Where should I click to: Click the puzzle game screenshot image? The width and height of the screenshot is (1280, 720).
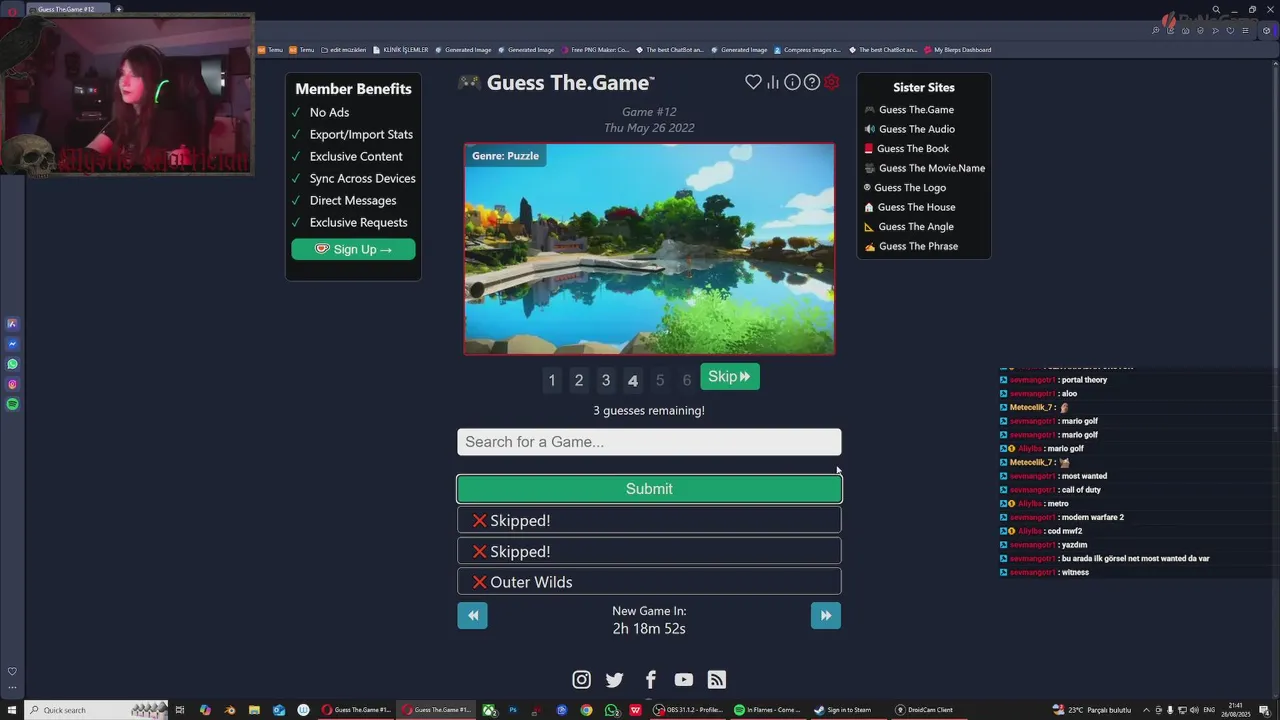click(649, 249)
